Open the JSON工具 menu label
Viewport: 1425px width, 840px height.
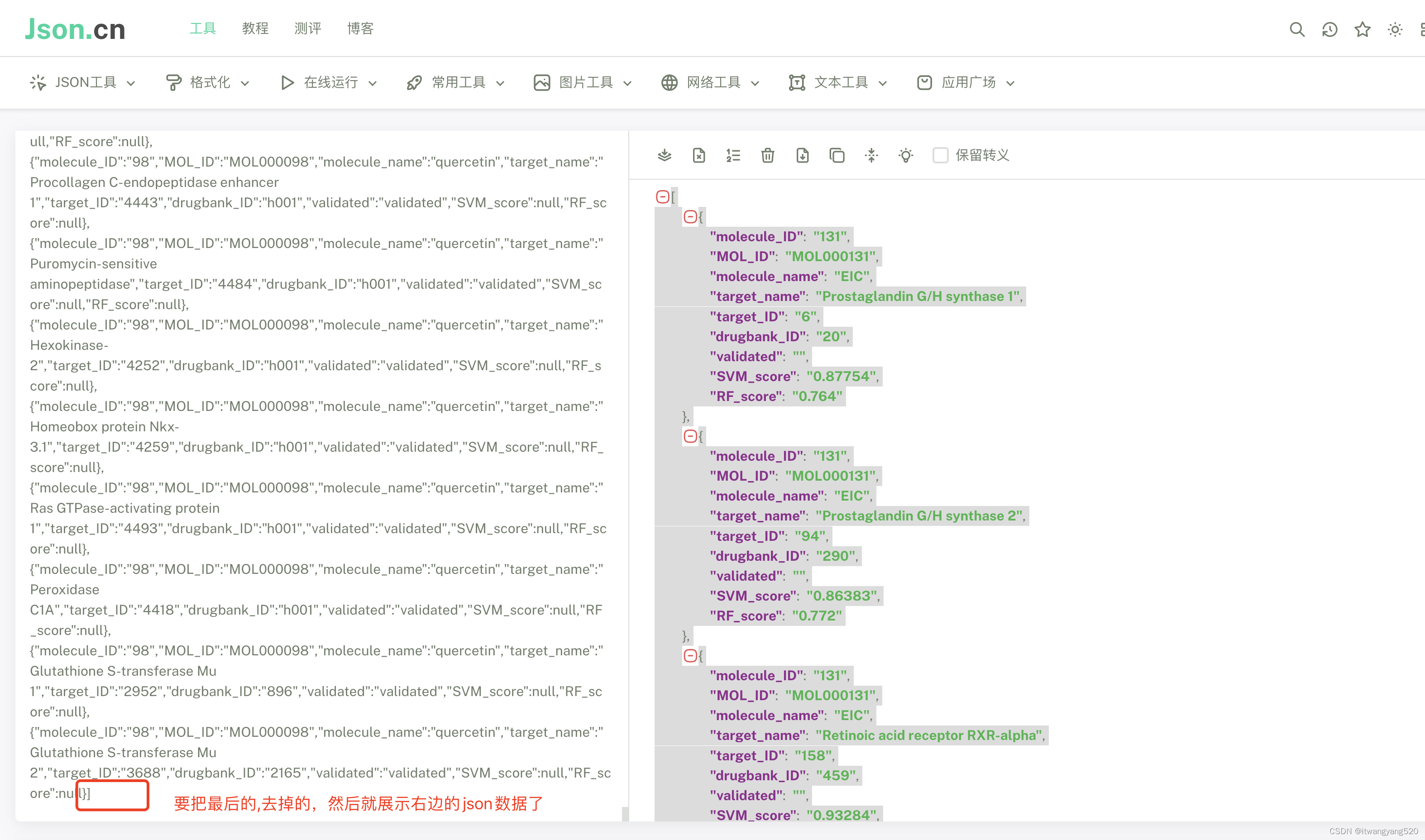click(x=86, y=83)
